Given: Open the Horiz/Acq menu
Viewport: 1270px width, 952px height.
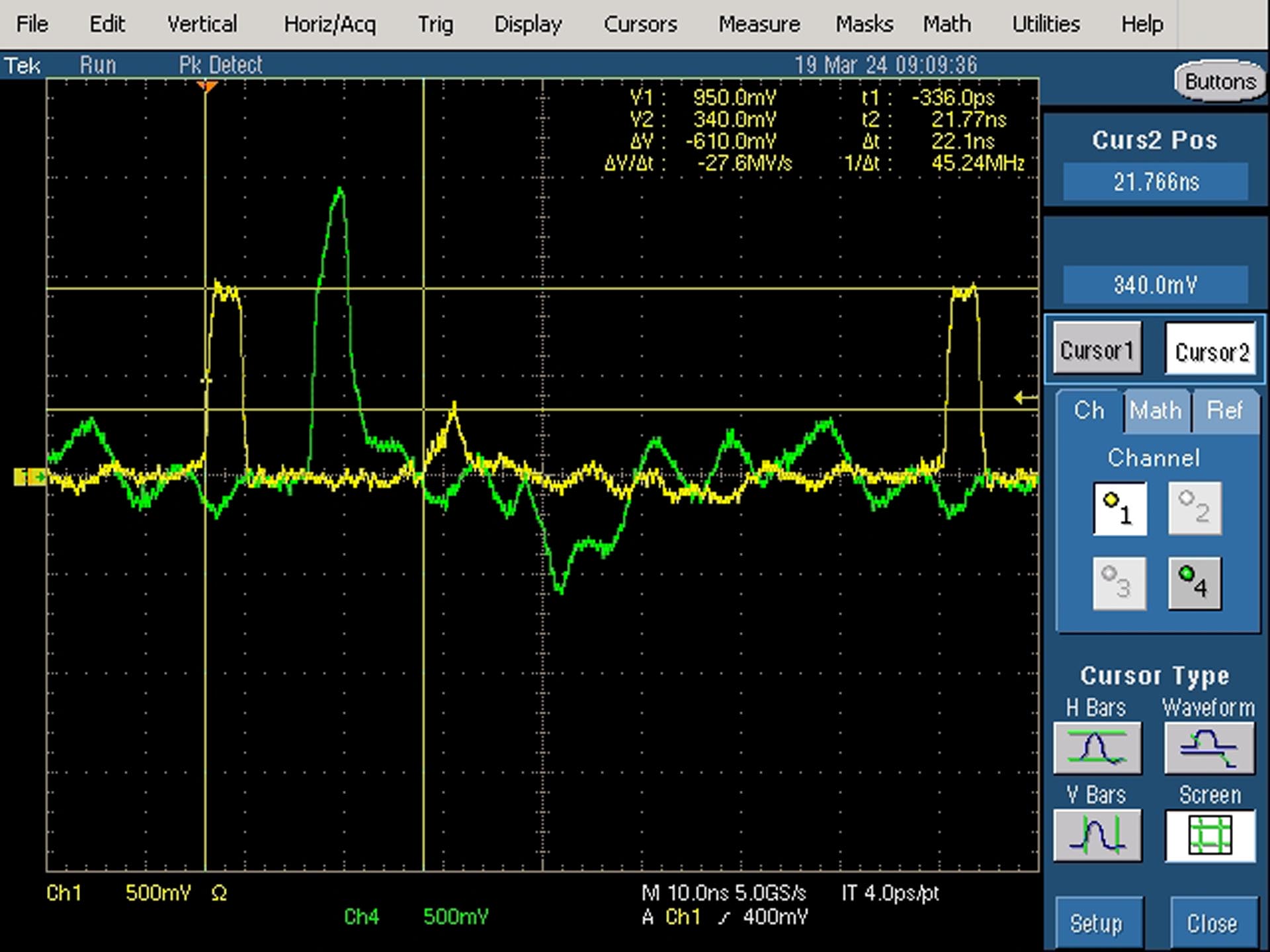Looking at the screenshot, I should pyautogui.click(x=329, y=24).
